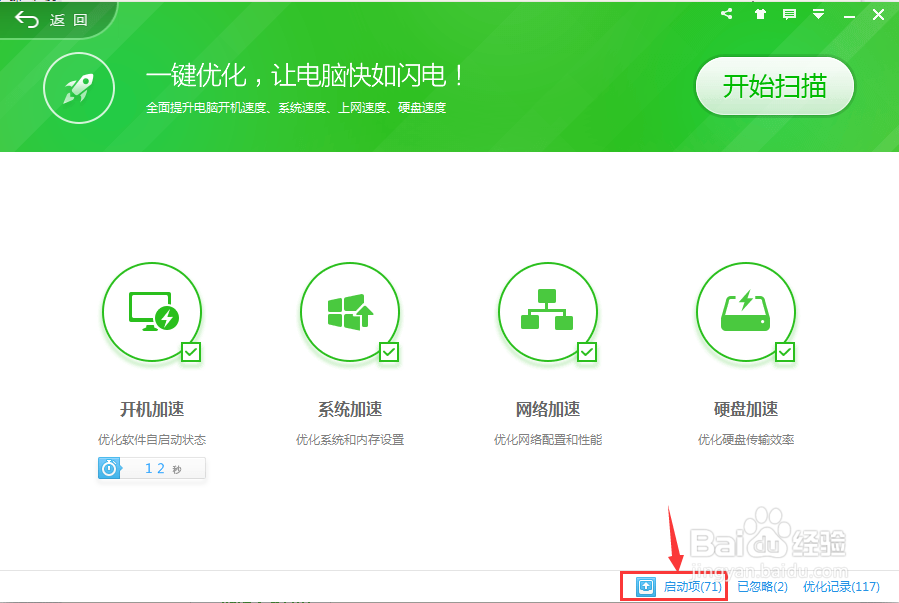The image size is (899, 603).
Task: Uncheck the 网络加速 checkbox
Action: coord(587,352)
